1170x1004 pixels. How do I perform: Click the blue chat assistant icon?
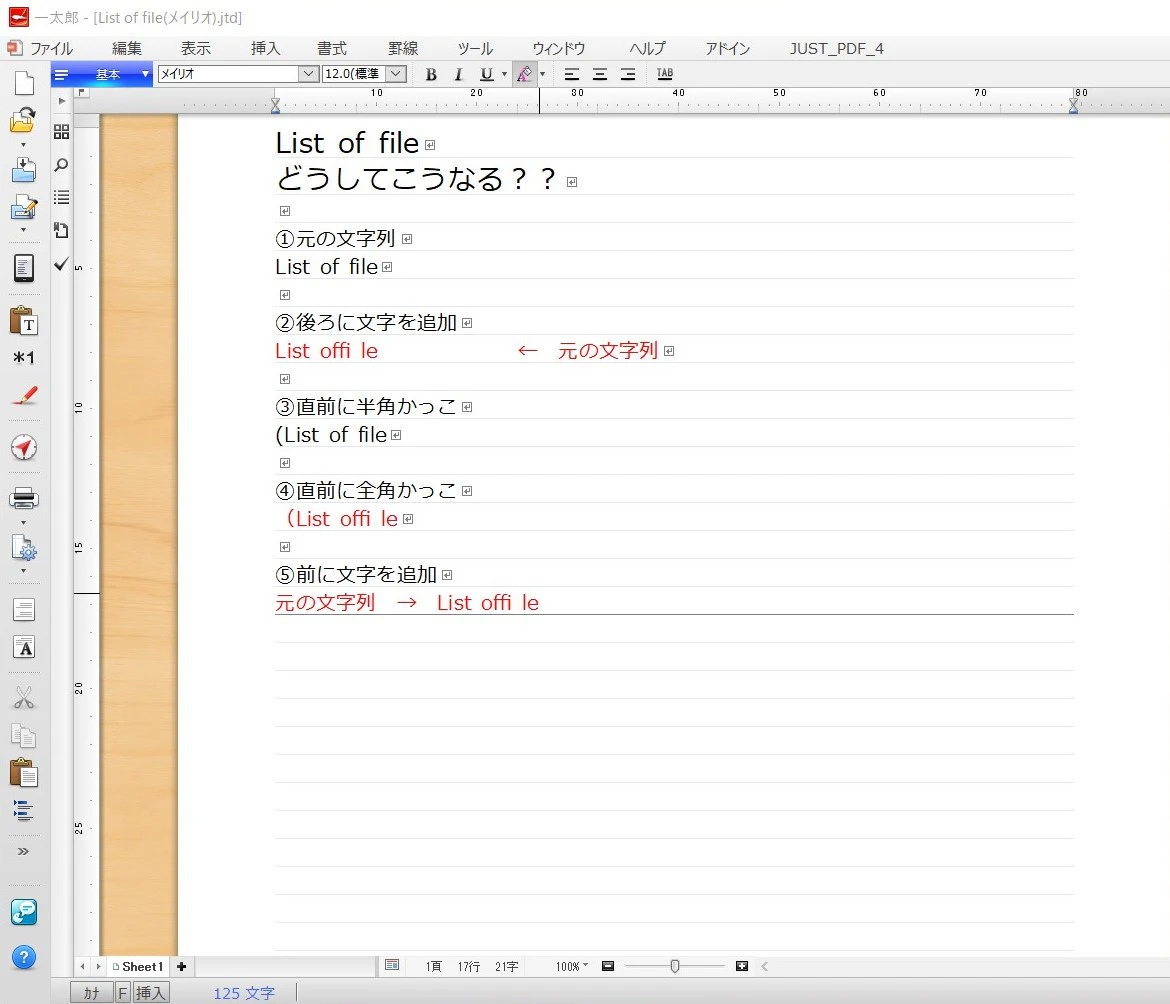click(x=24, y=912)
